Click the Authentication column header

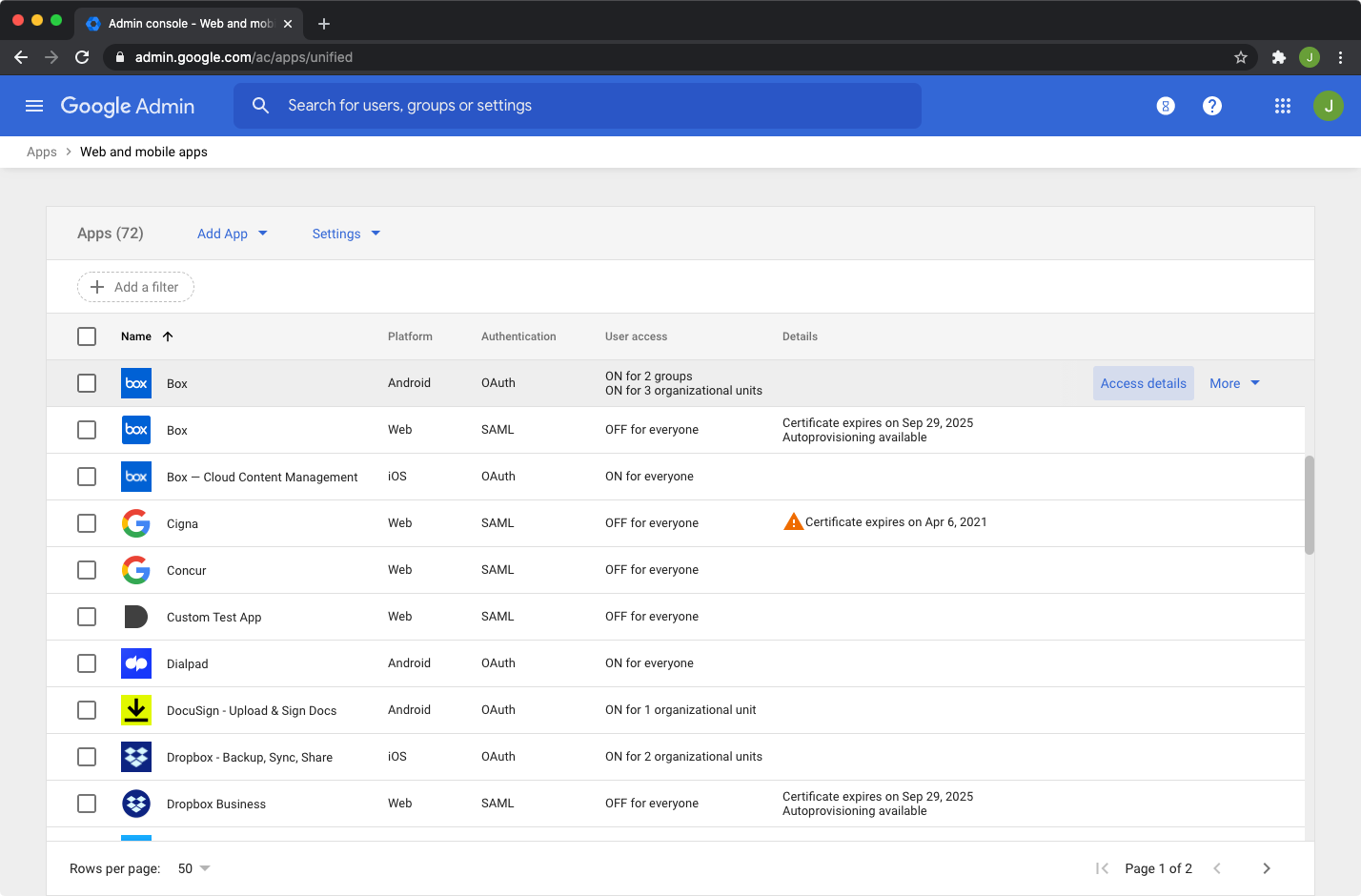(x=518, y=336)
